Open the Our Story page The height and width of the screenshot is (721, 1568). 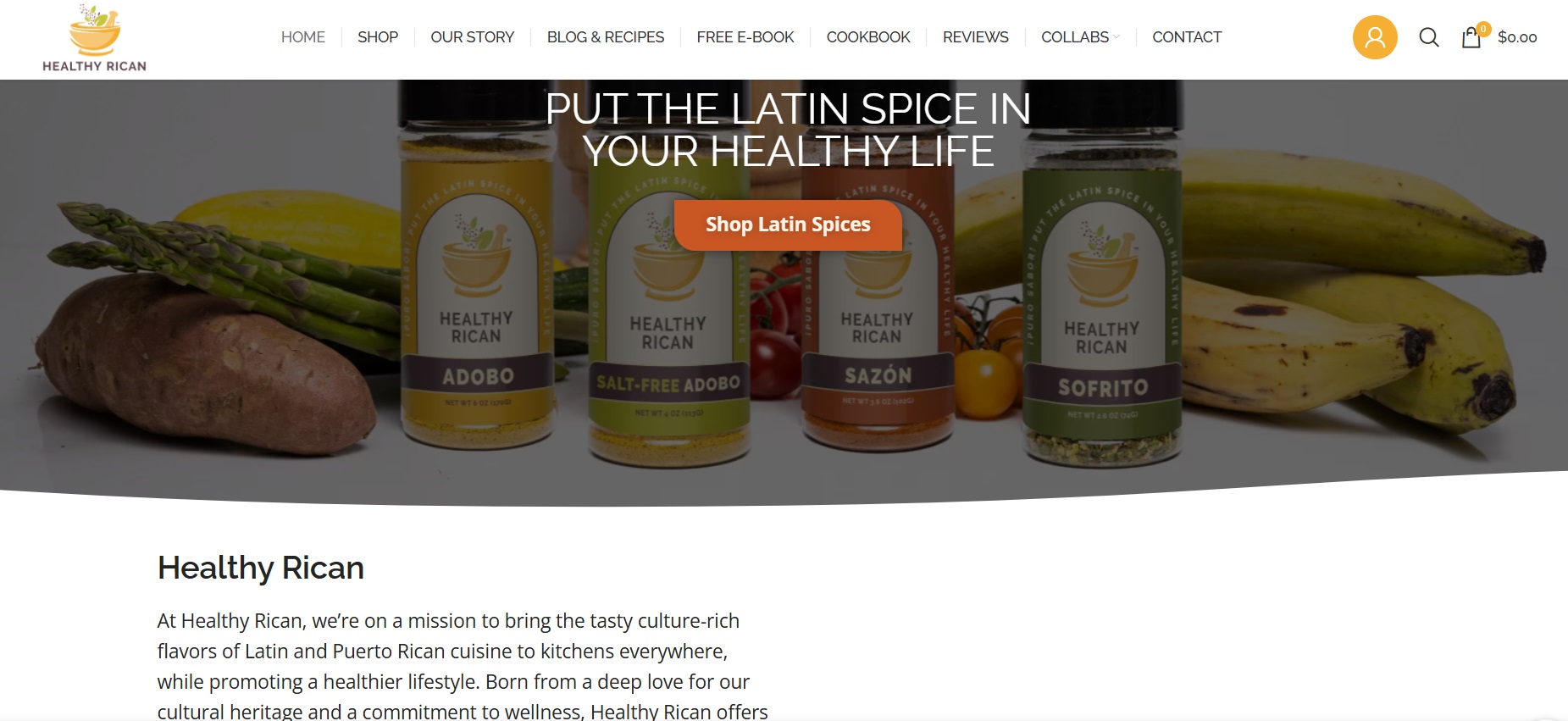473,37
